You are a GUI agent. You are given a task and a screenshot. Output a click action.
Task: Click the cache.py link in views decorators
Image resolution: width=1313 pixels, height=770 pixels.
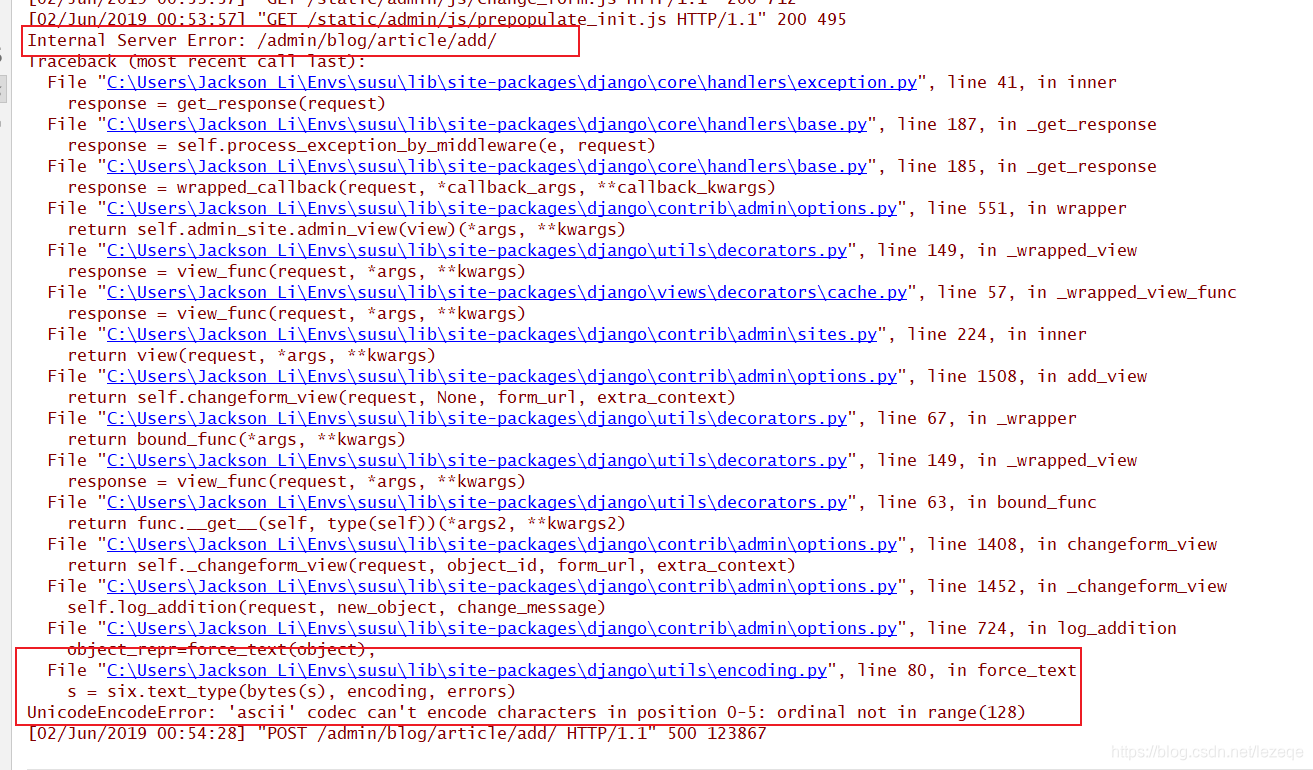[x=510, y=292]
